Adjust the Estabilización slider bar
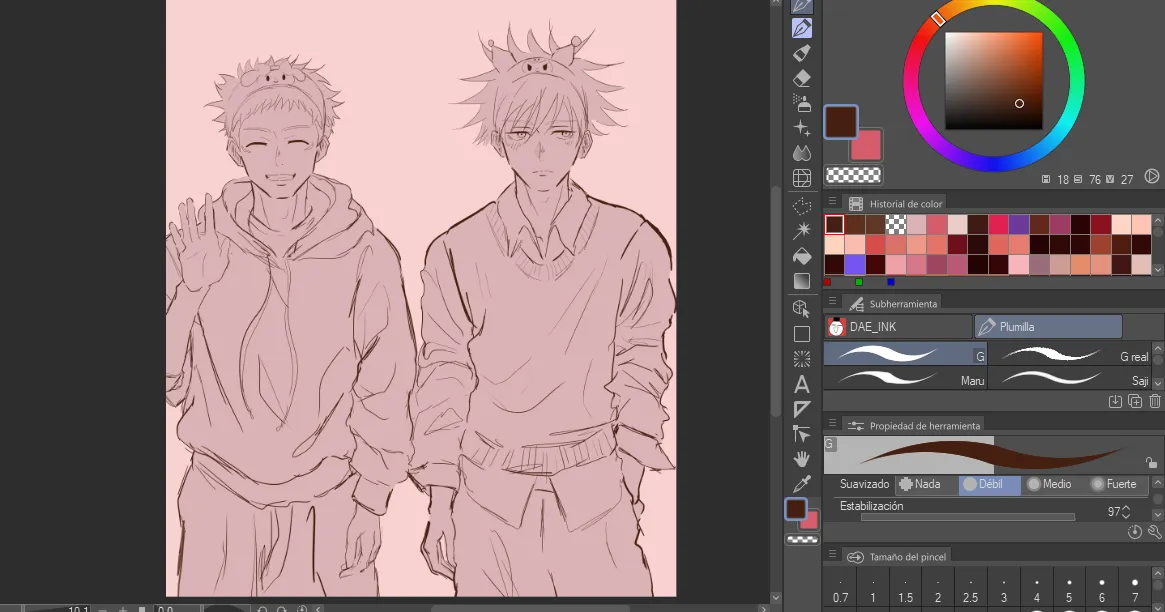1165x612 pixels. 967,517
